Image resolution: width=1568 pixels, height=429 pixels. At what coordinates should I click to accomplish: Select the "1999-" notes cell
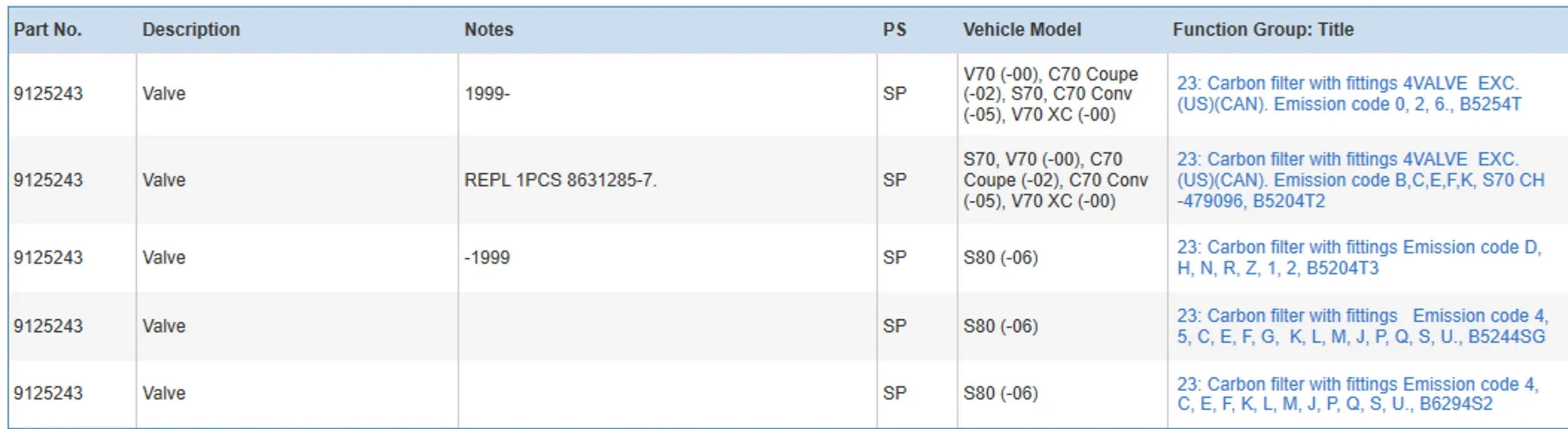[x=487, y=94]
